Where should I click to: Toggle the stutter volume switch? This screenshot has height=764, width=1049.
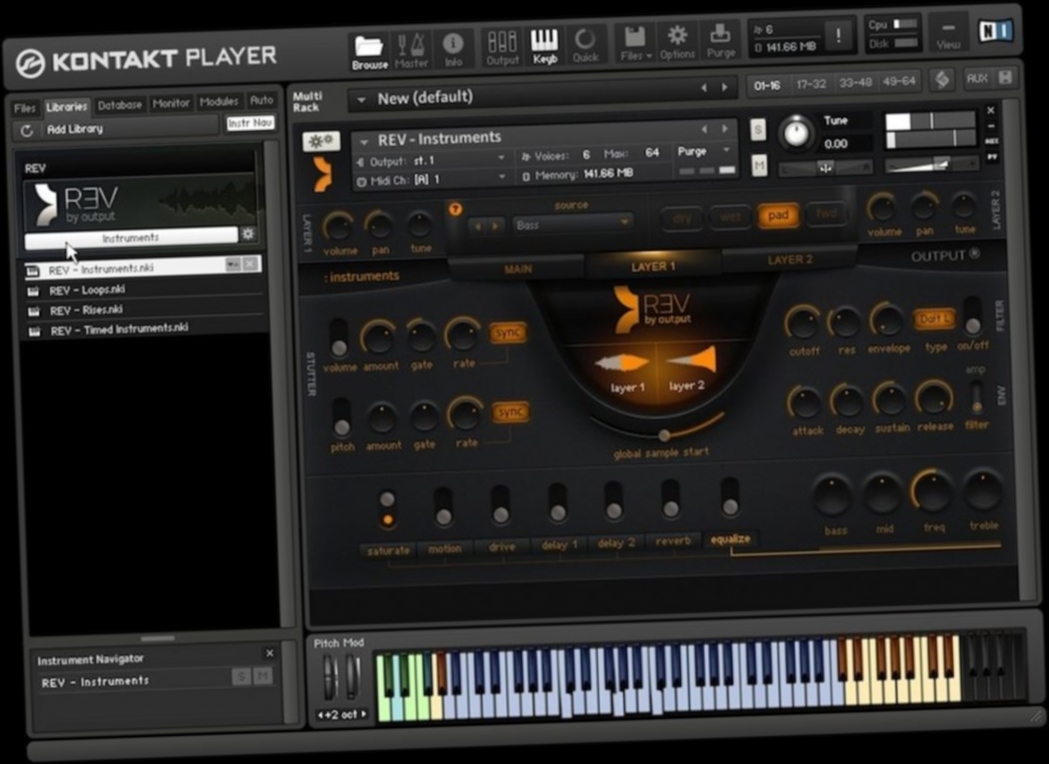(x=339, y=339)
